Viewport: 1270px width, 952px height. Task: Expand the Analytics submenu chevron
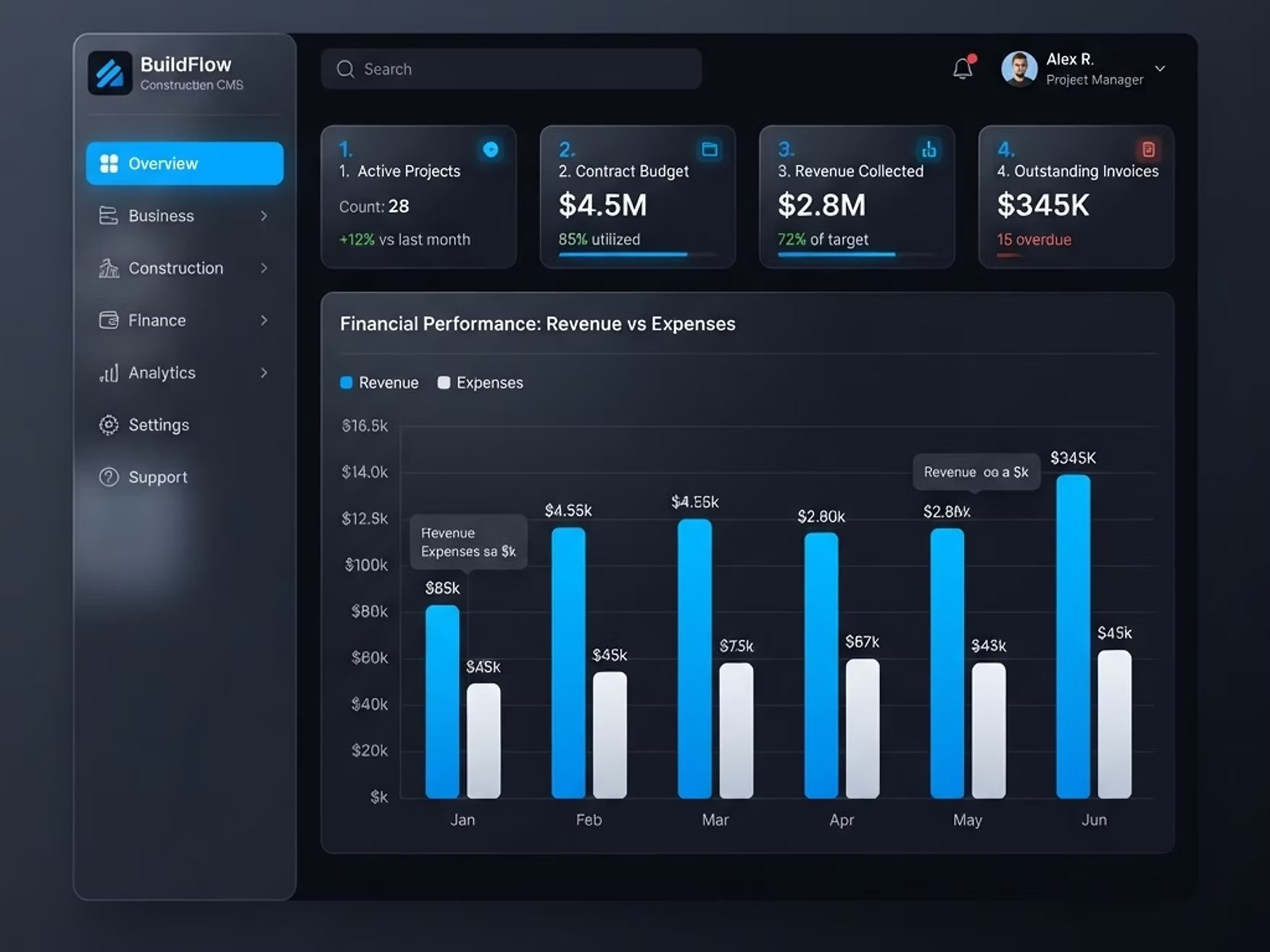coord(264,372)
